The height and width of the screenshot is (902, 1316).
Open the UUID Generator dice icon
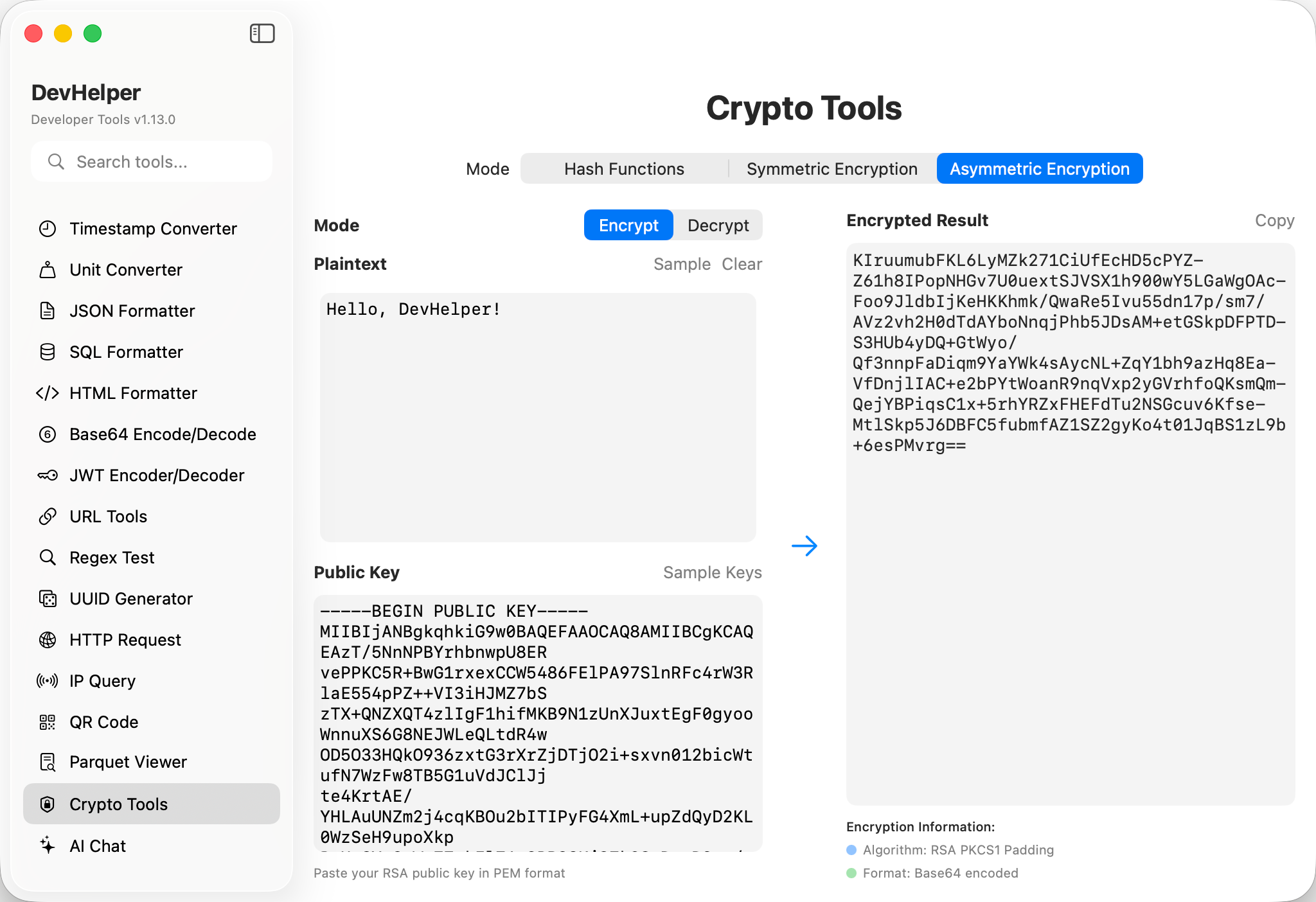tap(48, 599)
